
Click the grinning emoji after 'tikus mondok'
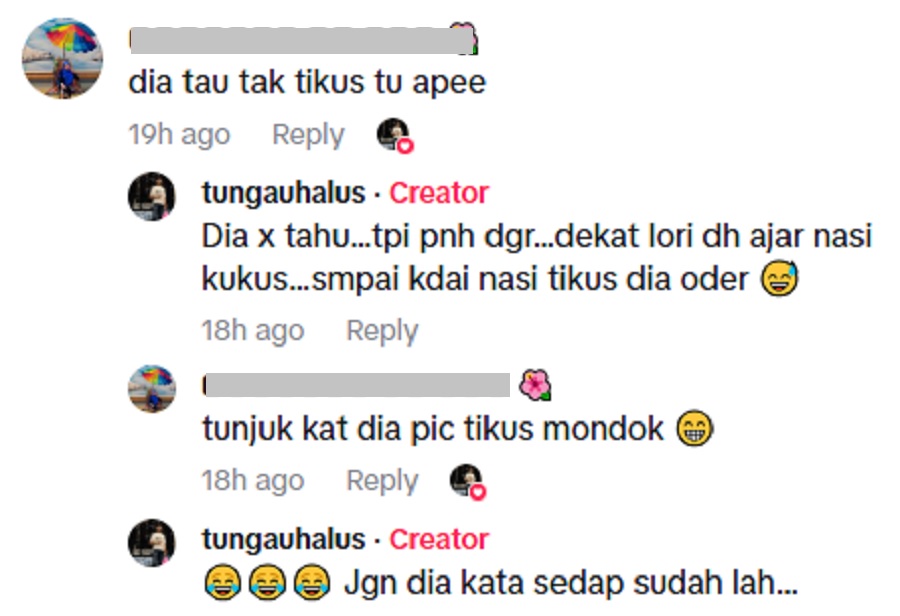tap(695, 428)
